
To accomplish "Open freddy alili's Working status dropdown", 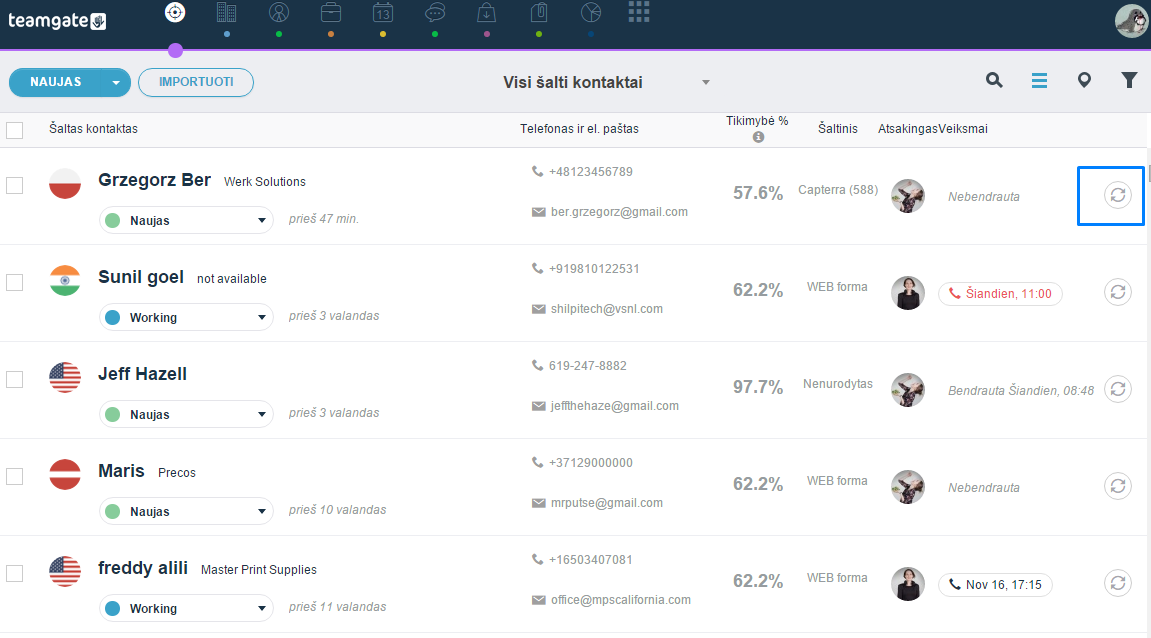I will [x=186, y=608].
